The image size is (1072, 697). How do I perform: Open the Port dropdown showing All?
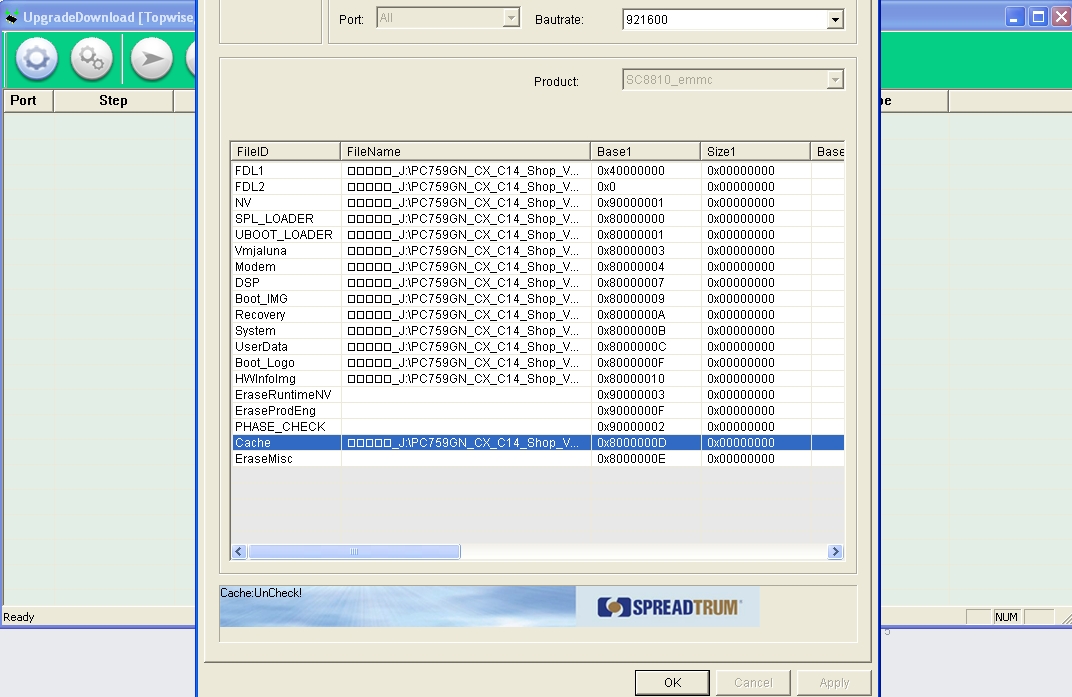point(511,18)
